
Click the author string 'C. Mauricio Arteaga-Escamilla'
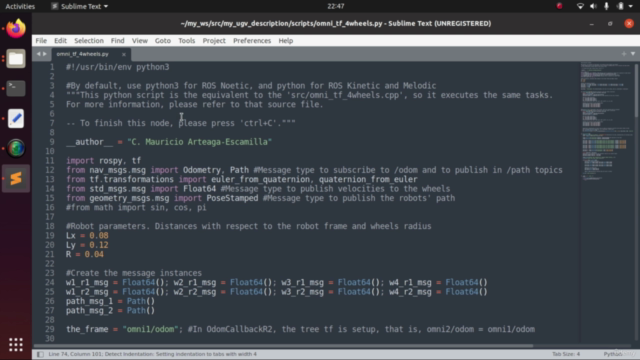click(200, 142)
